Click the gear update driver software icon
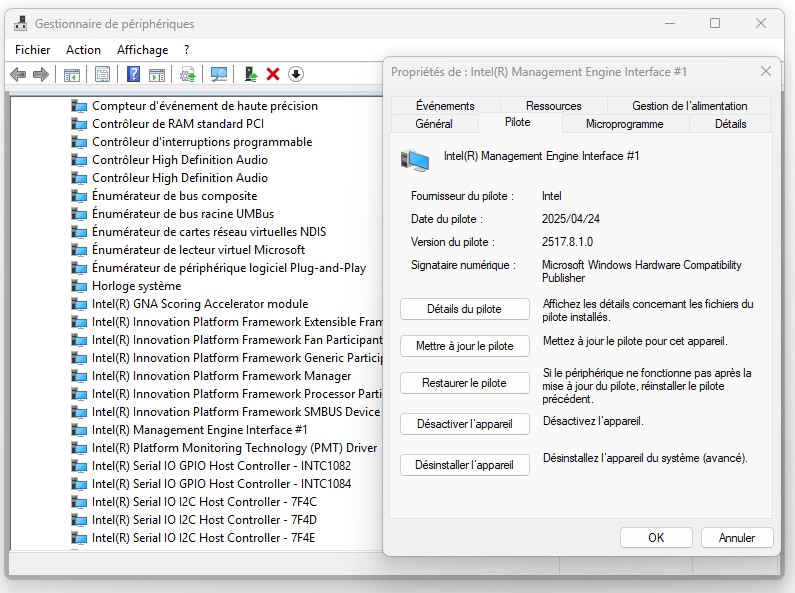The image size is (795, 593). [187, 74]
